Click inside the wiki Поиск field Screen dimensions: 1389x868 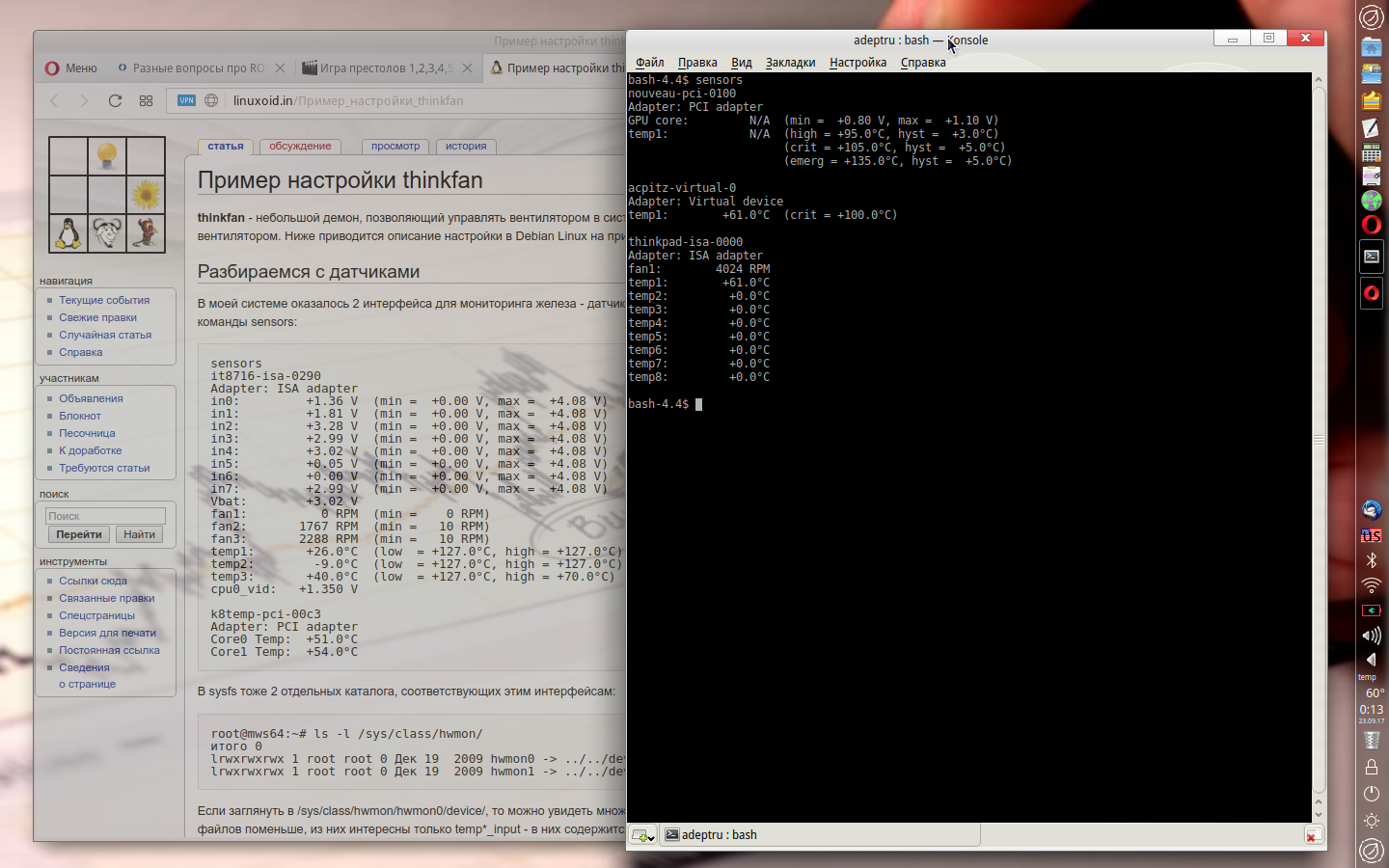[x=106, y=516]
